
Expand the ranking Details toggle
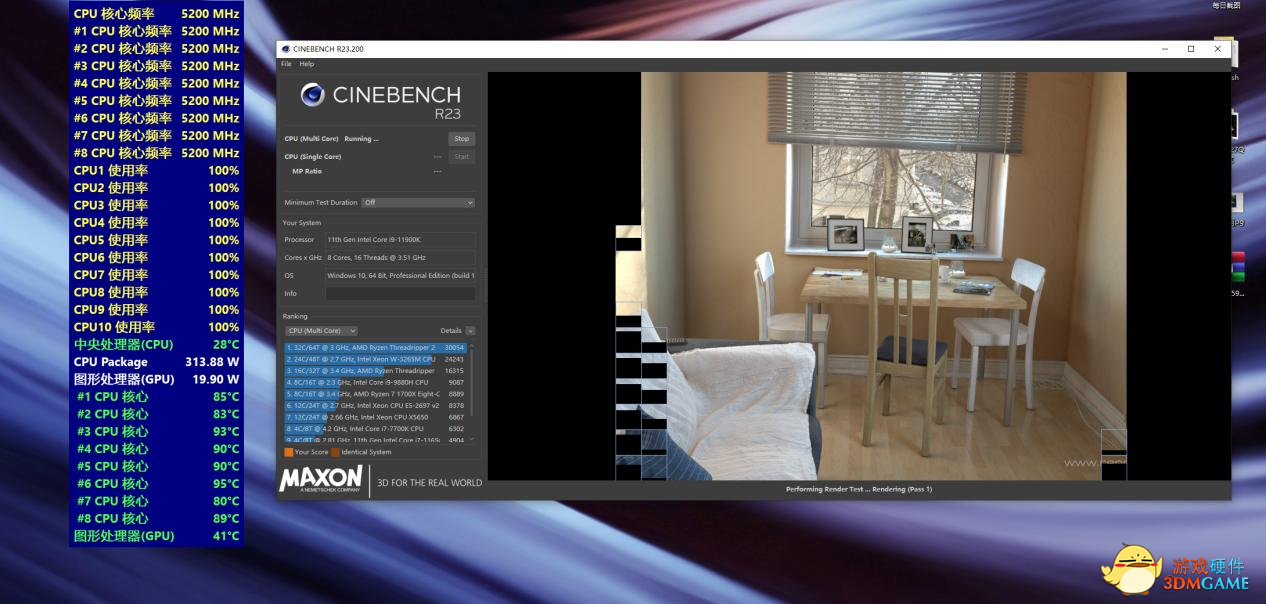coord(470,331)
